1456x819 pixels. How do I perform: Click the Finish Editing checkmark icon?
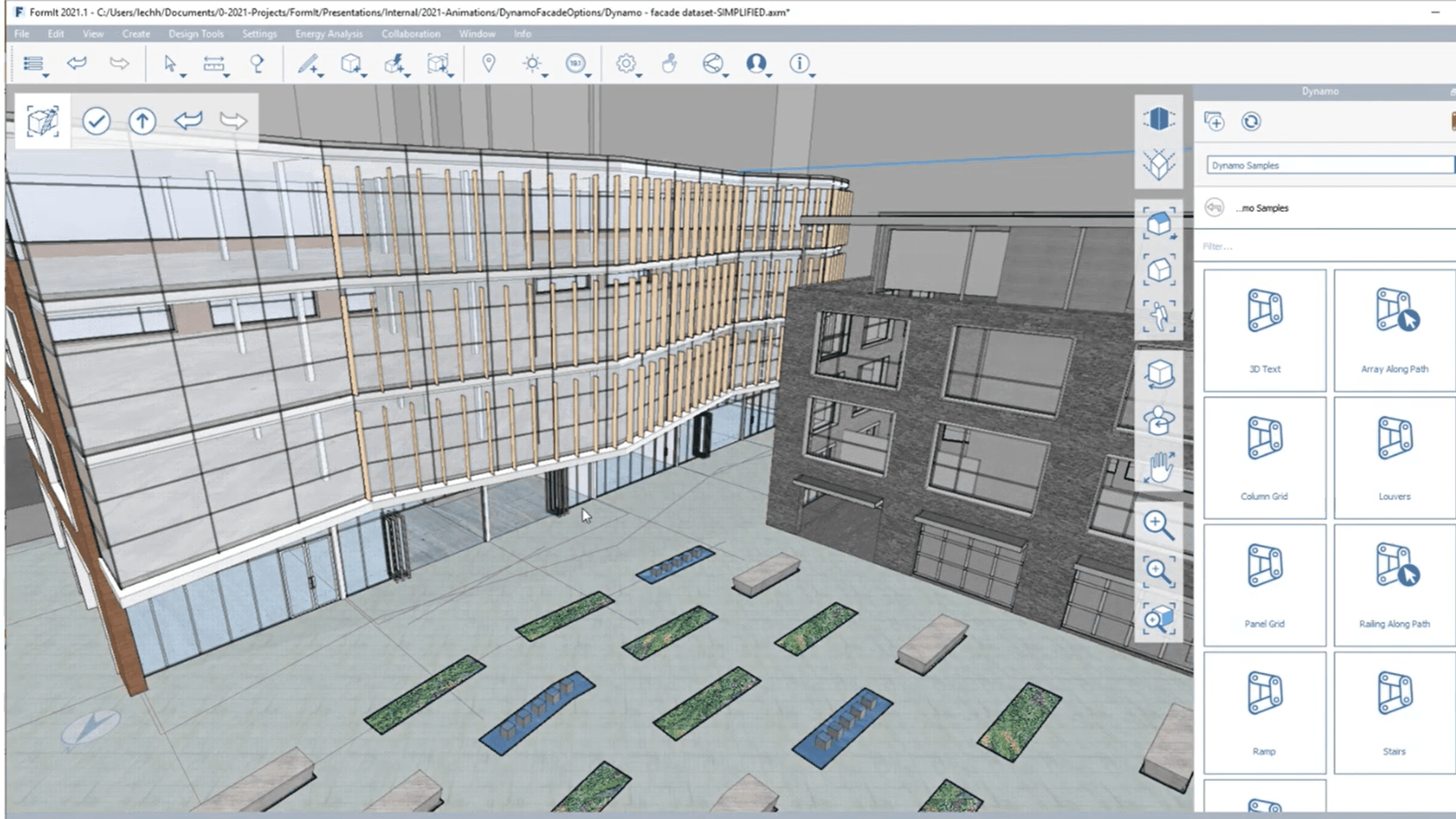point(96,121)
